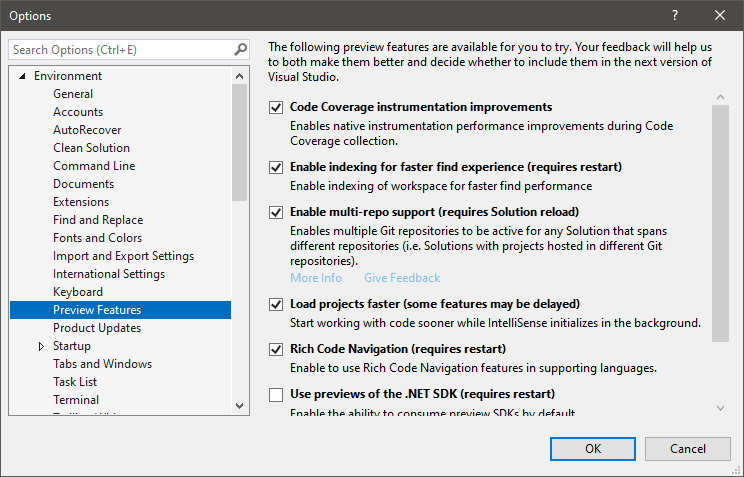Click the search magnifier icon
Image resolution: width=744 pixels, height=477 pixels.
[241, 49]
